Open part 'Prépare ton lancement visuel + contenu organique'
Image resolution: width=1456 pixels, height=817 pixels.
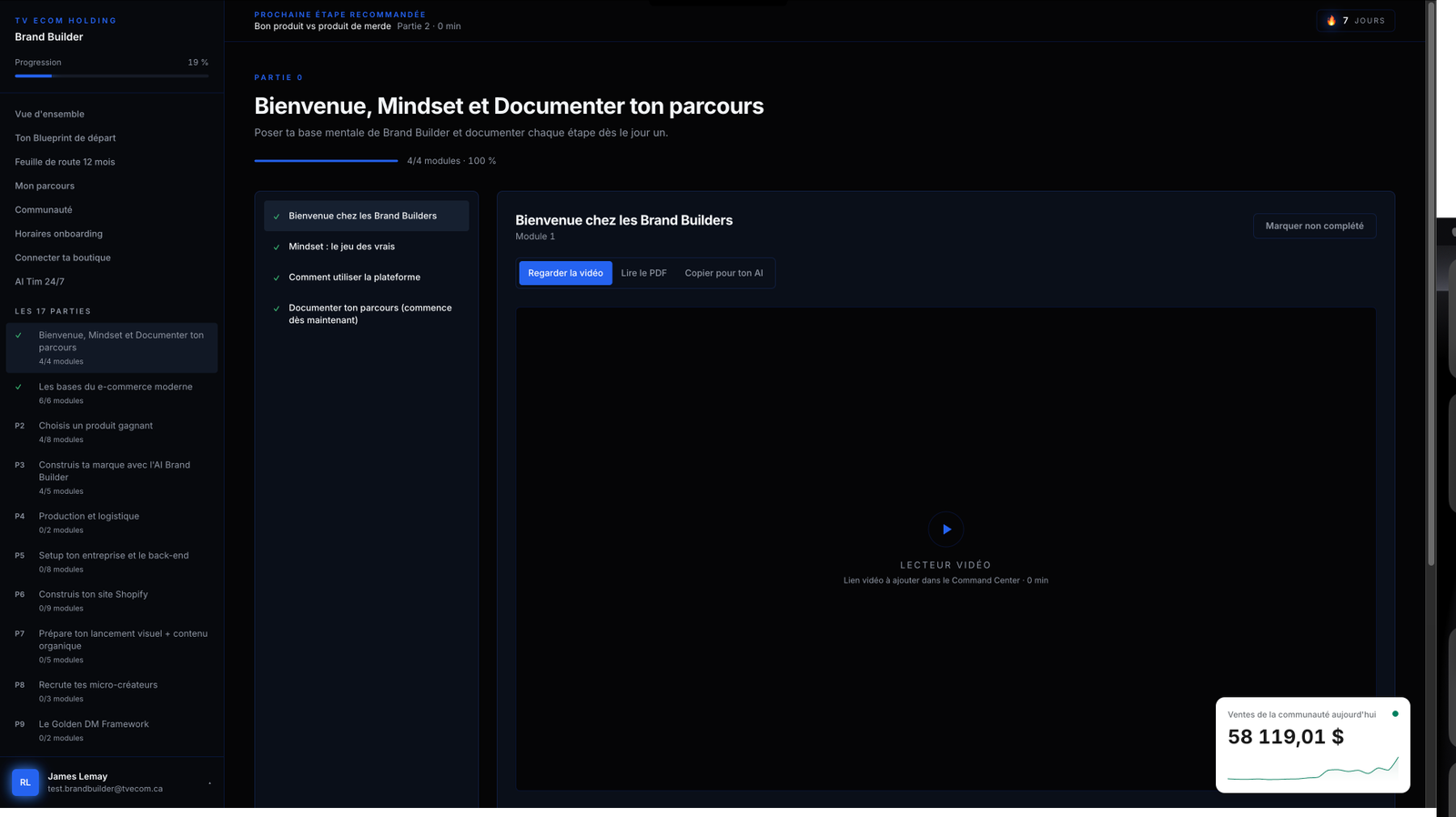click(x=112, y=646)
